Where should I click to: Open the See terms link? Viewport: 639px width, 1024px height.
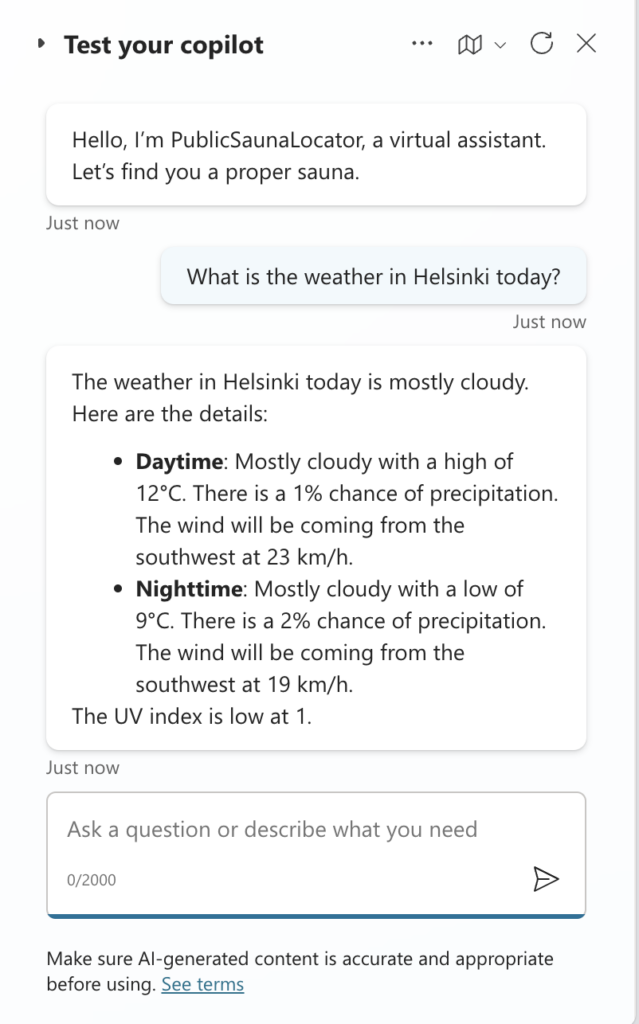[x=202, y=984]
